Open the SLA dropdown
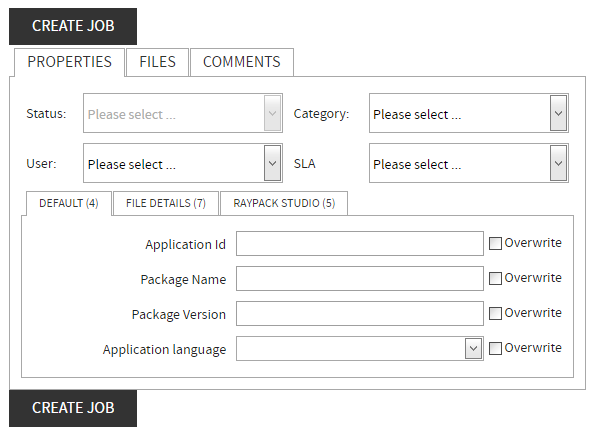Image resolution: width=600 pixels, height=435 pixels. click(x=468, y=164)
